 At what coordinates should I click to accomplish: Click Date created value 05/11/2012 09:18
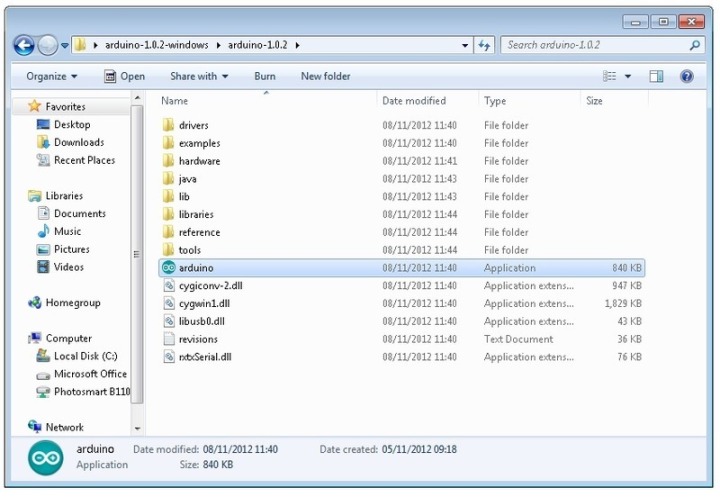point(419,450)
